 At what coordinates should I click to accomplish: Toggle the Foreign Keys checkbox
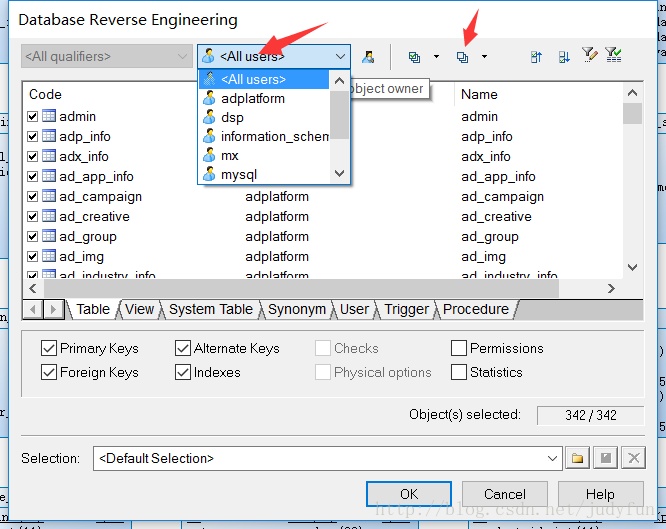[x=49, y=372]
